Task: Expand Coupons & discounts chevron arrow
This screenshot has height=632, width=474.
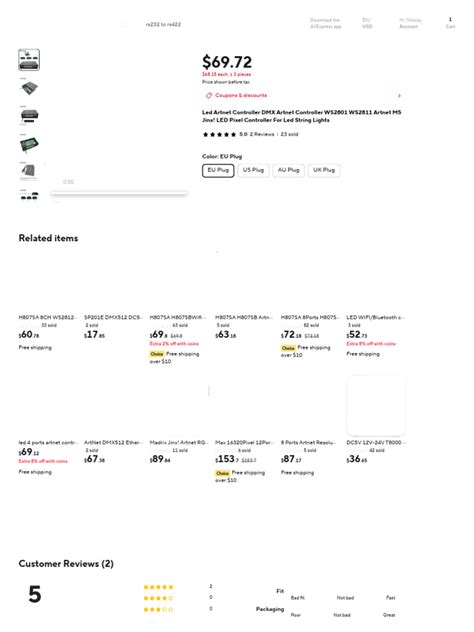Action: 399,96
